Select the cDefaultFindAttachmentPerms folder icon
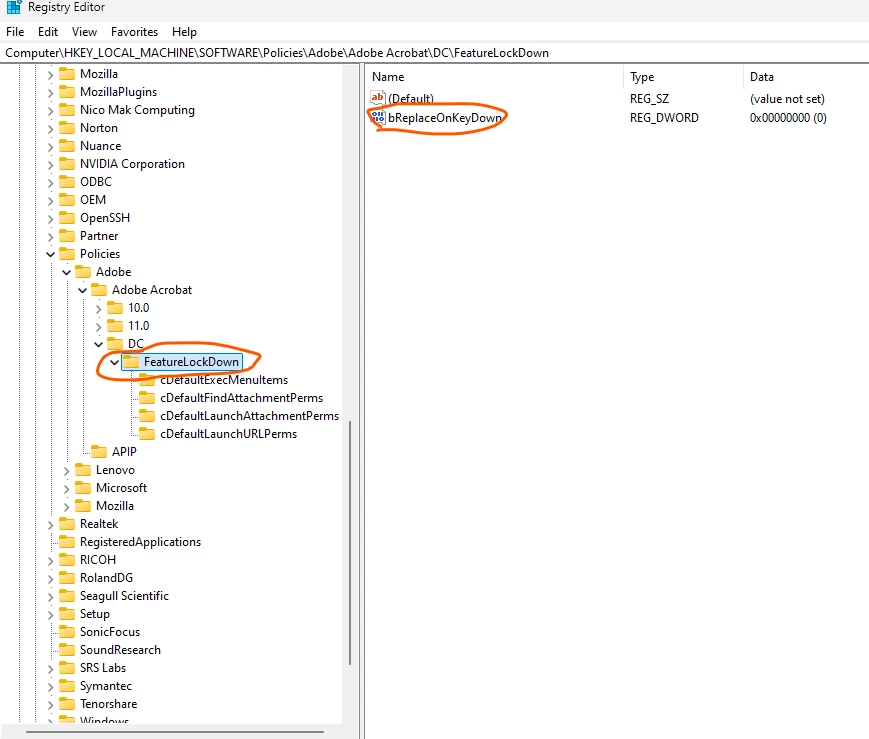Viewport: 869px width, 739px height. [x=147, y=397]
